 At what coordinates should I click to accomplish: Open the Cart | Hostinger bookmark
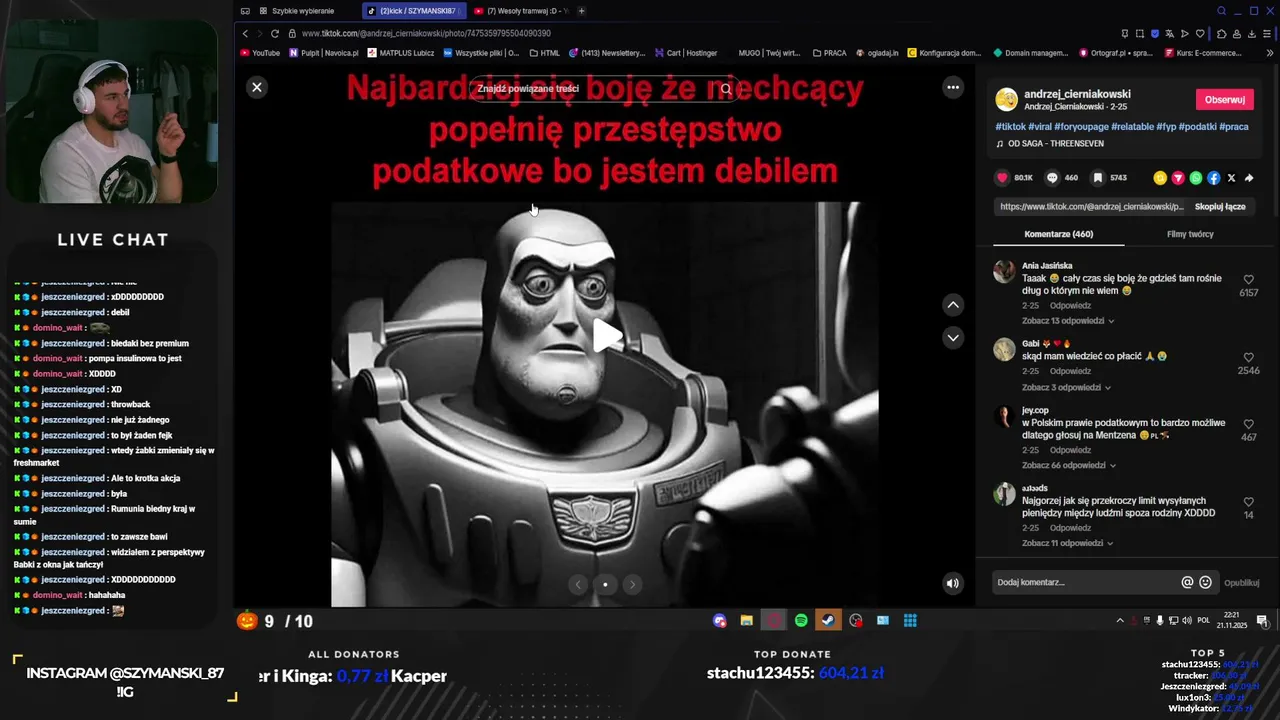tap(686, 53)
